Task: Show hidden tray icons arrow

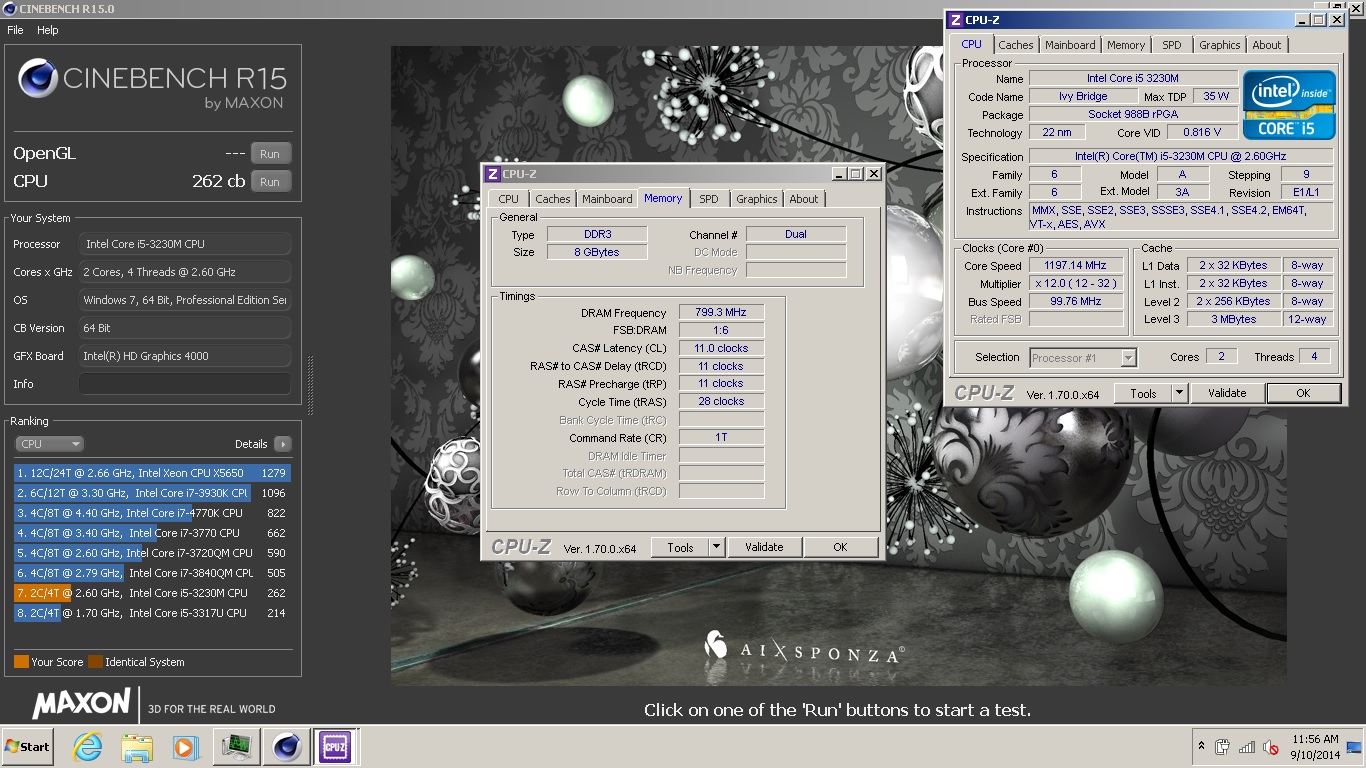Action: [1200, 747]
